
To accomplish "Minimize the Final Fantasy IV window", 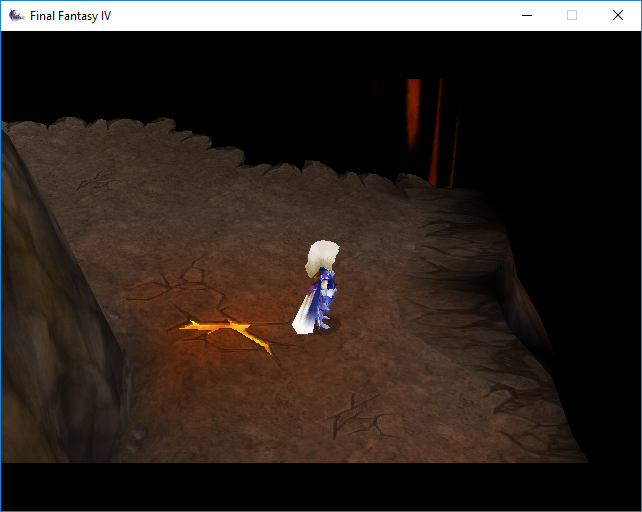I will point(527,16).
